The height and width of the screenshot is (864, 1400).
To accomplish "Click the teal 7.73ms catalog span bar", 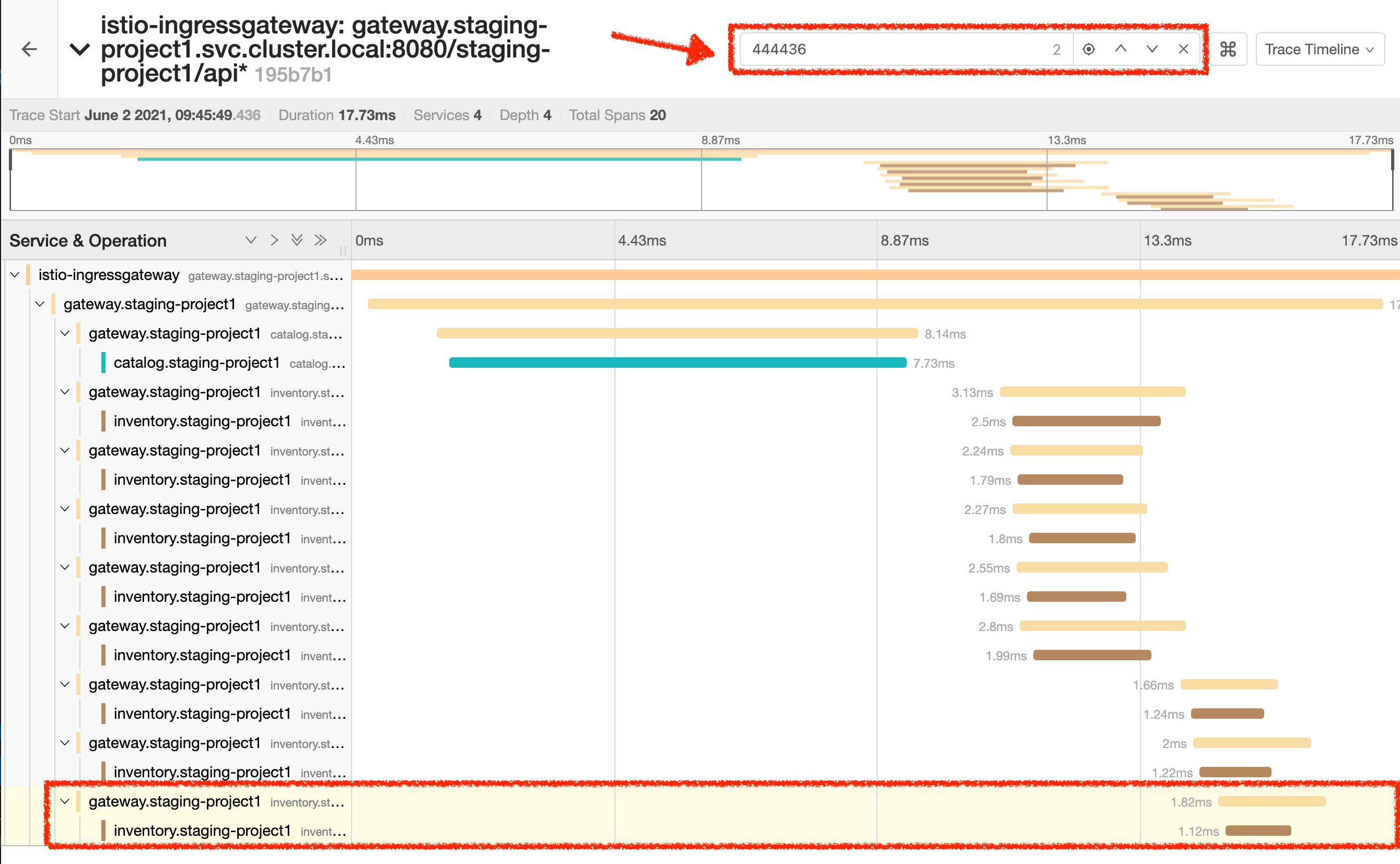I will [677, 363].
